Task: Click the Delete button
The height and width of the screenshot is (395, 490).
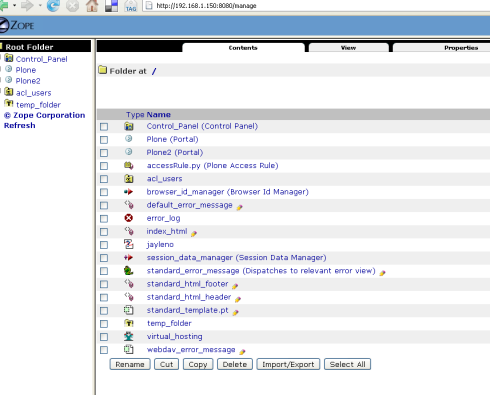Action: coord(235,364)
